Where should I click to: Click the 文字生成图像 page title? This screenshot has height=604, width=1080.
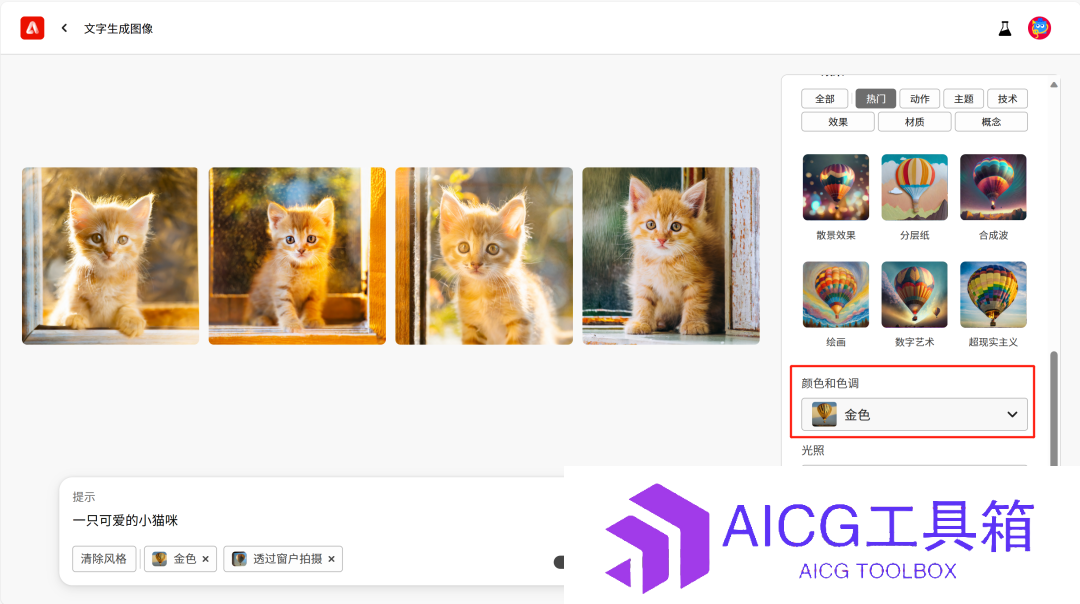click(118, 29)
